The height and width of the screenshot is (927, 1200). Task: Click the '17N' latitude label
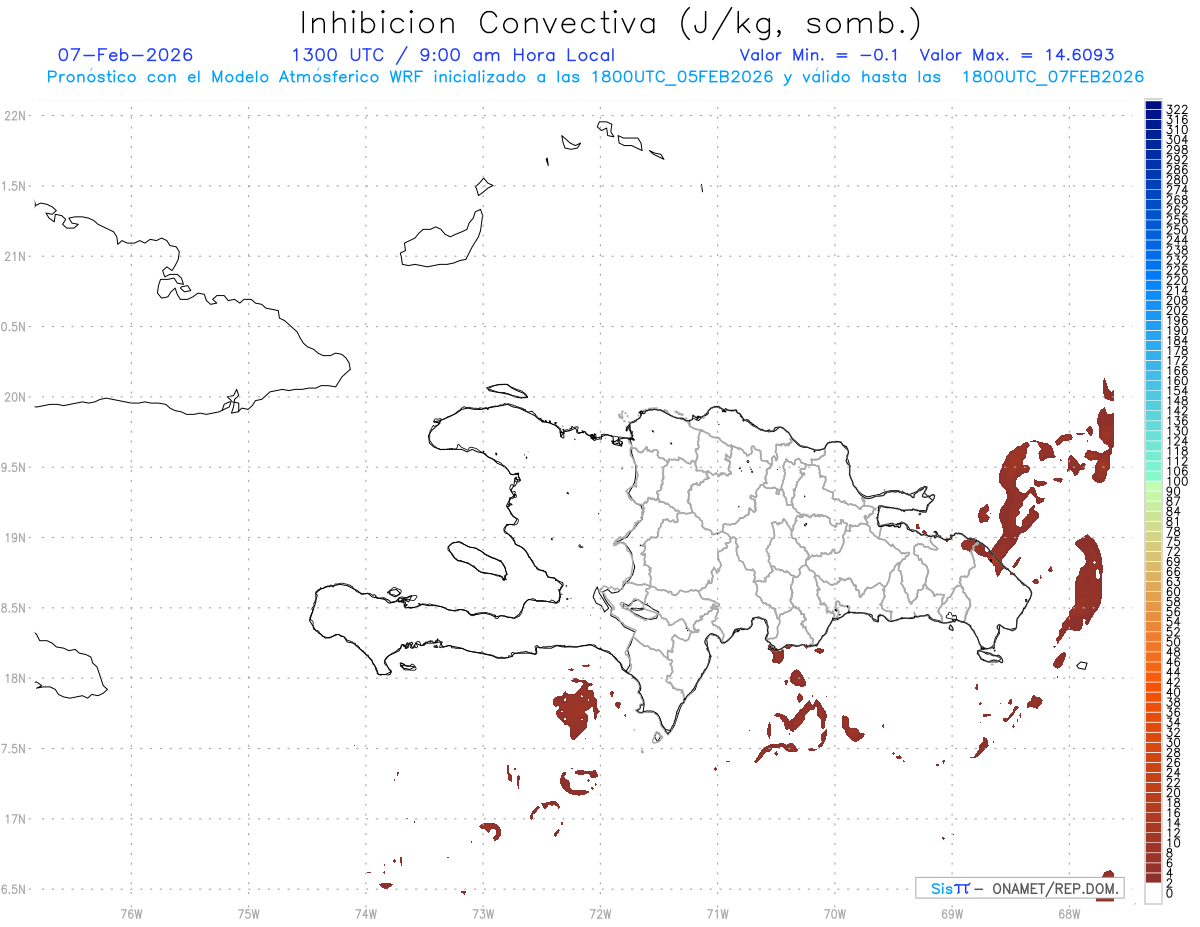click(x=14, y=819)
